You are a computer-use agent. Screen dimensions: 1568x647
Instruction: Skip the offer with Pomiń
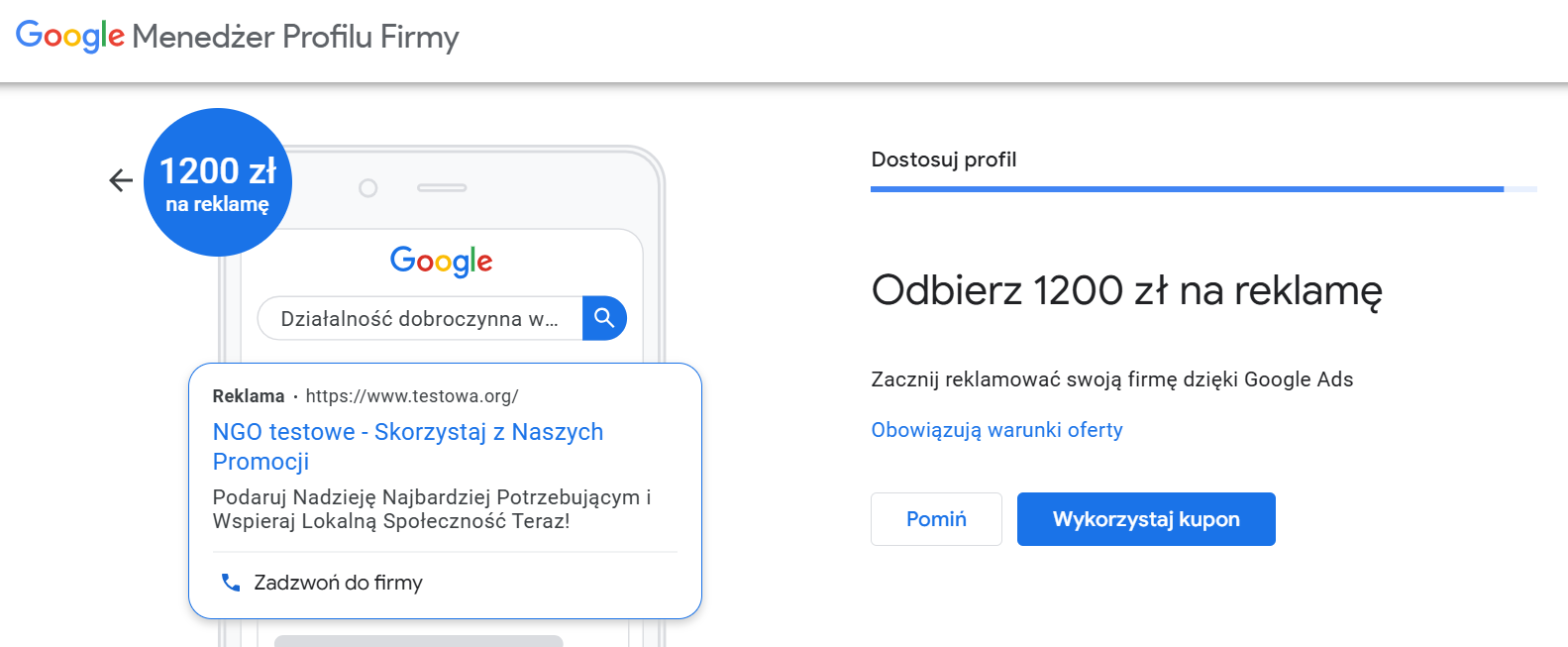(936, 519)
